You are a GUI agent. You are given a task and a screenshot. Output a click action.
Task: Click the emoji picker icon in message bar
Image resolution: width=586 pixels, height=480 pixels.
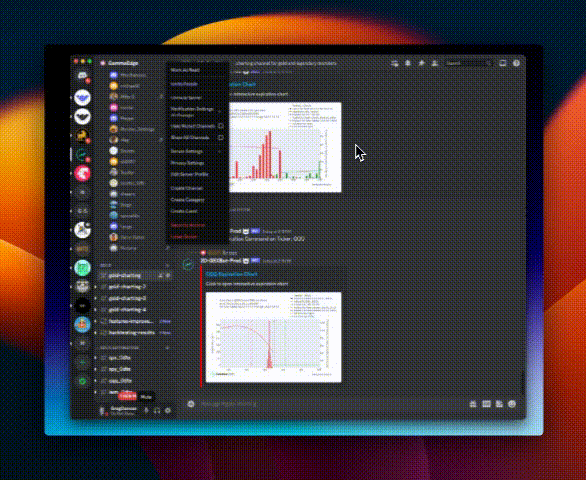tap(512, 404)
